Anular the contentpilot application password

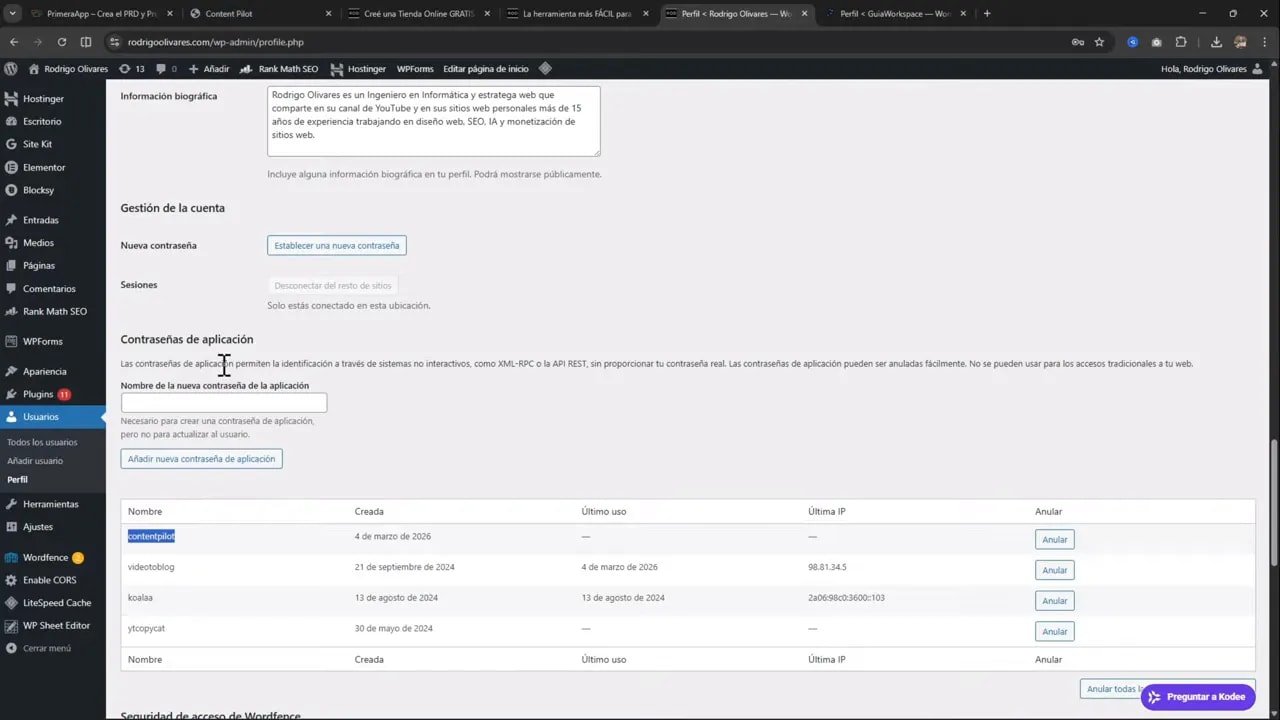pos(1054,539)
